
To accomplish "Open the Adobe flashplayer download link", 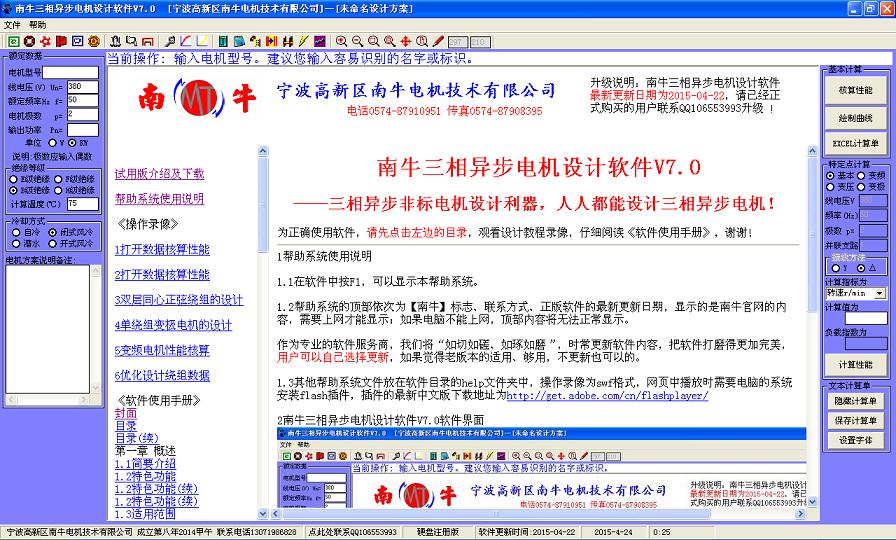I will point(607,395).
